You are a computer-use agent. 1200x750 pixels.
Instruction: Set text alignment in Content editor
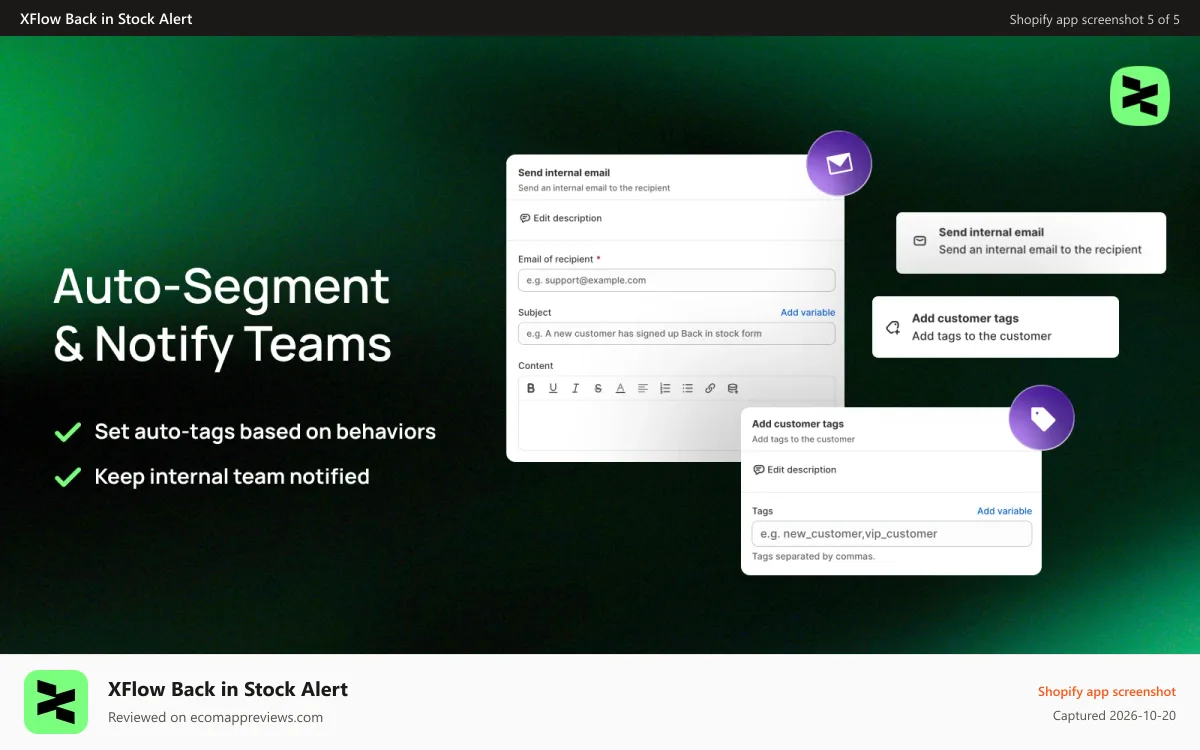pos(643,389)
